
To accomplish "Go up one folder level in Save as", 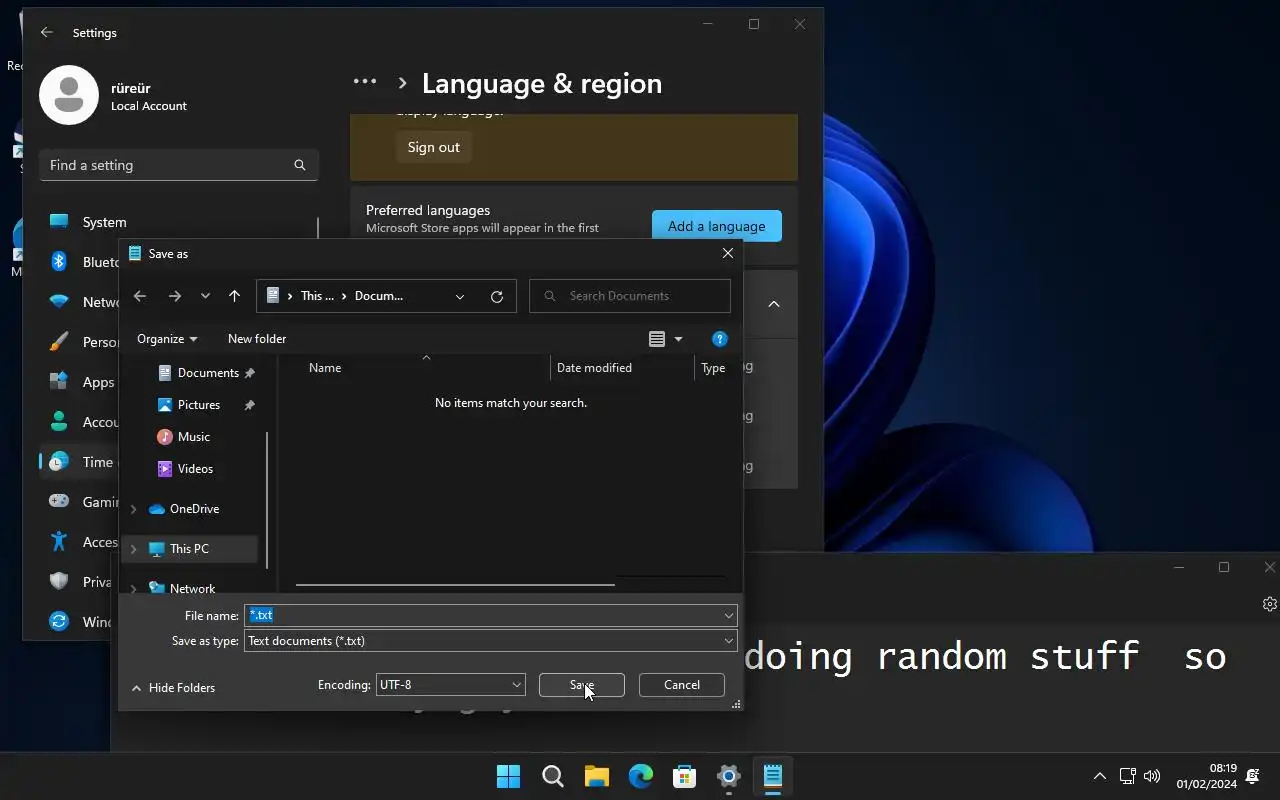I will 234,296.
